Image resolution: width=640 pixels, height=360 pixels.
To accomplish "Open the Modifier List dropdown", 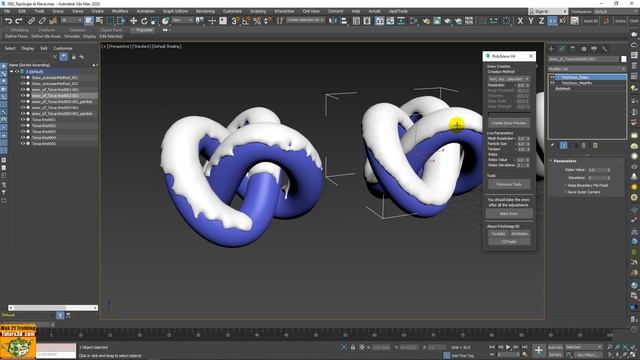I will coord(587,69).
